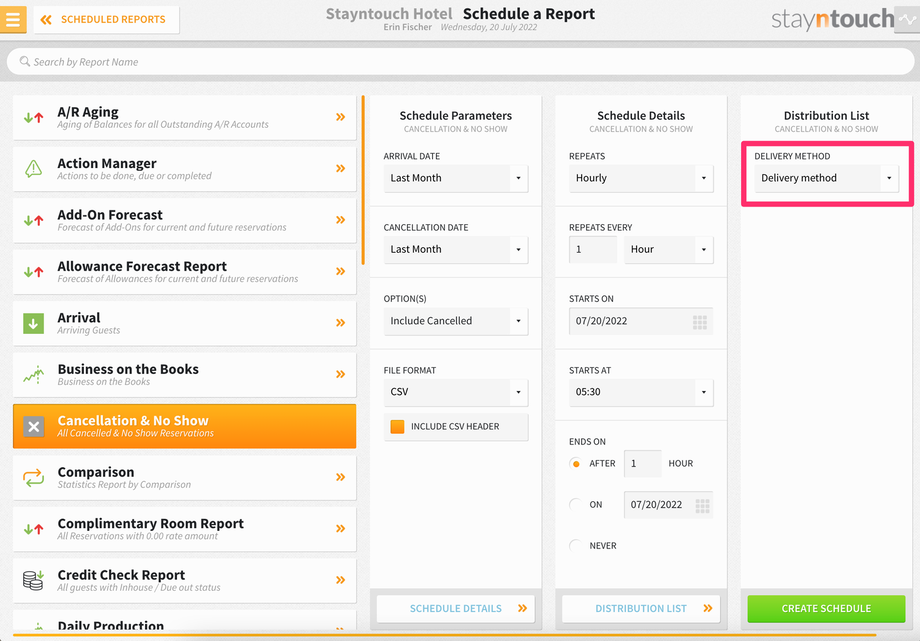This screenshot has height=641, width=920.
Task: Click the Schedule Parameters heading
Action: [456, 116]
